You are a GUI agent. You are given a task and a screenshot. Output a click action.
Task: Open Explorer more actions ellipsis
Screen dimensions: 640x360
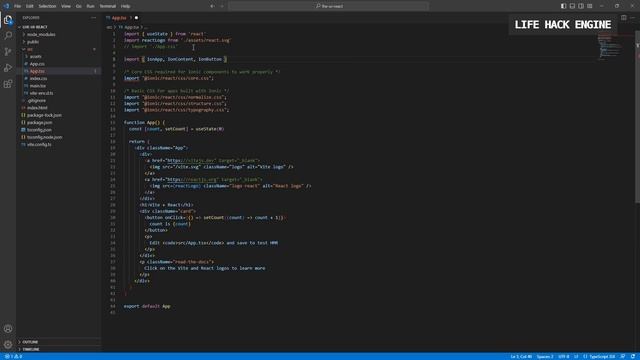coord(93,18)
